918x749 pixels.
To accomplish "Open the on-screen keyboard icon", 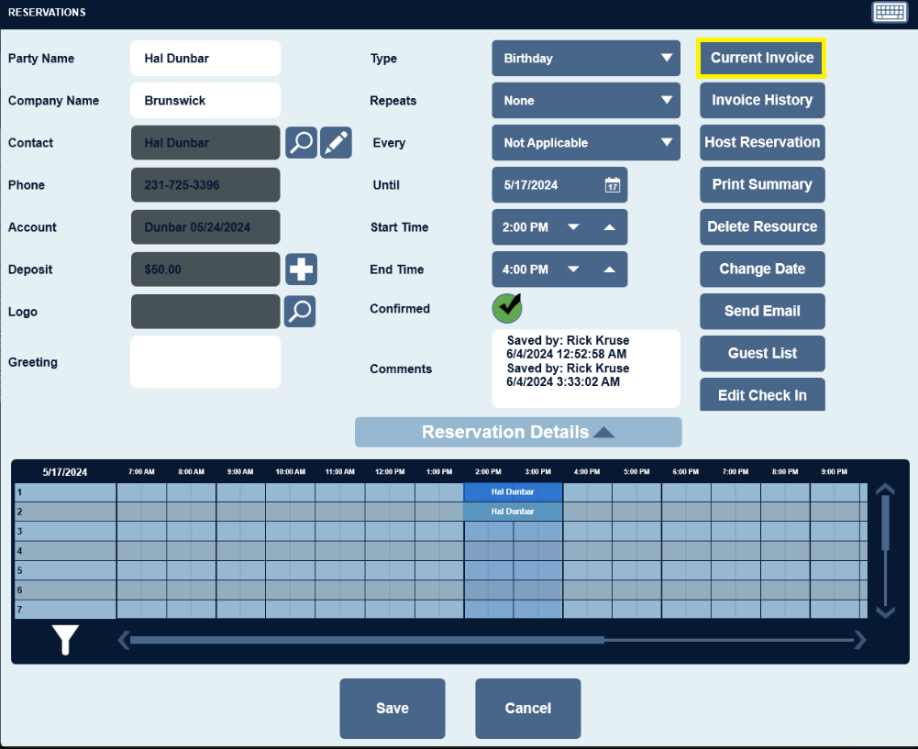I will (889, 12).
